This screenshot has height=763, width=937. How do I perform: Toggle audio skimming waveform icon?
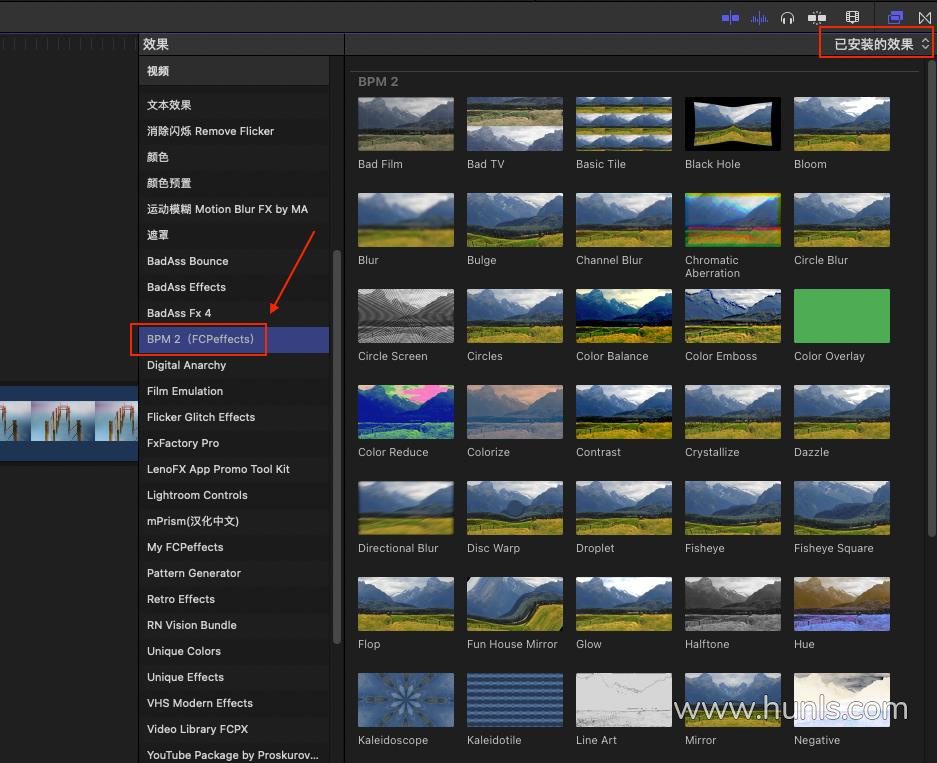[760, 17]
